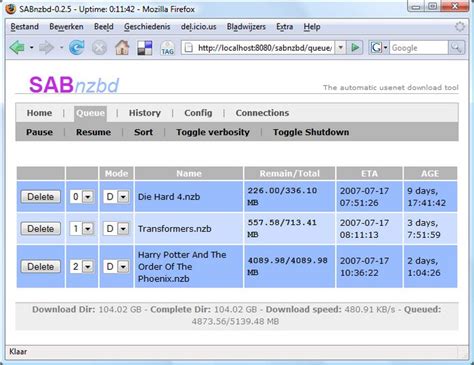This screenshot has width=474, height=365.
Task: Click the Firefox icon in title bar
Action: coord(11,9)
